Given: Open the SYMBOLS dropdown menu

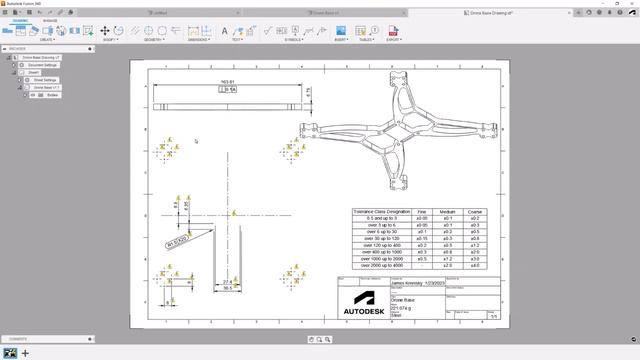Looking at the screenshot, I should tap(293, 40).
